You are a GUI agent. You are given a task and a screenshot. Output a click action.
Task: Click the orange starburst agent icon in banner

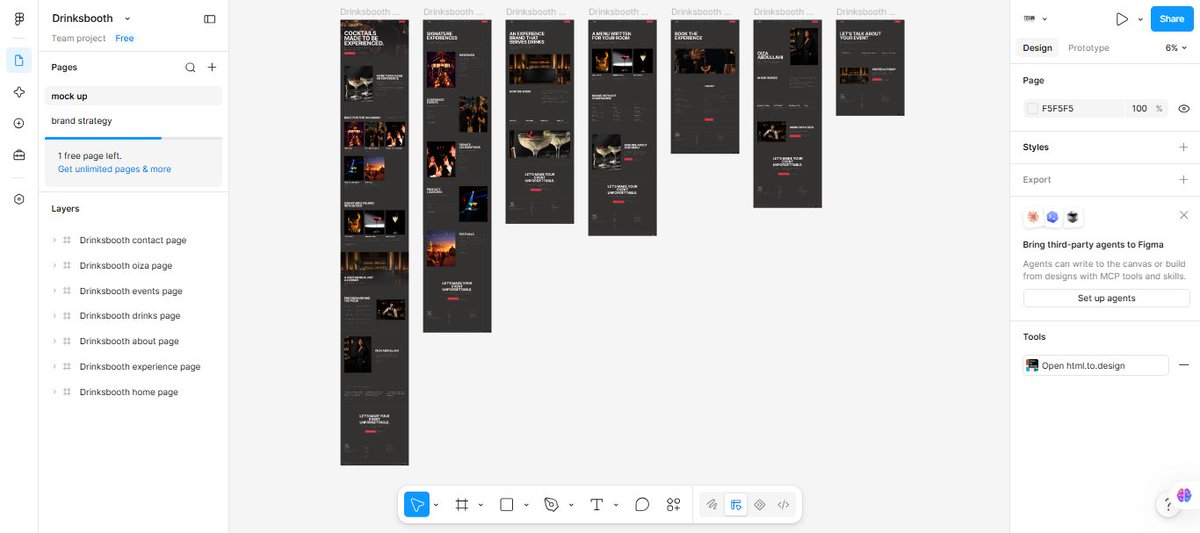tap(1033, 217)
